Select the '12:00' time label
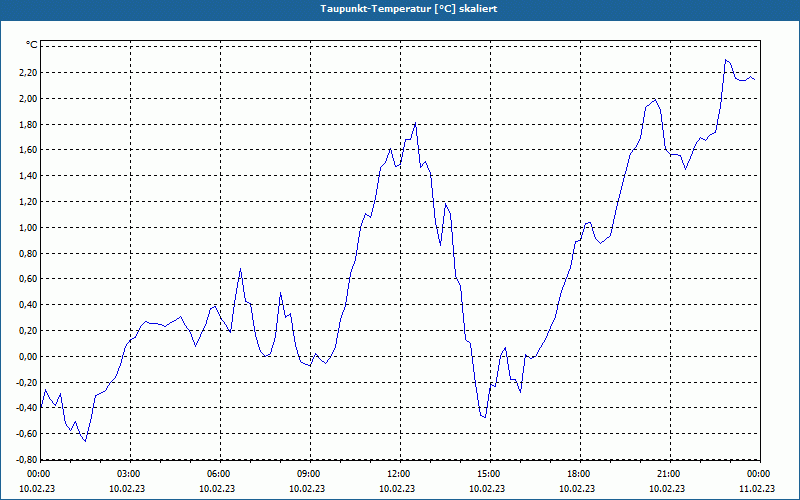This screenshot has width=800, height=500. (x=400, y=474)
